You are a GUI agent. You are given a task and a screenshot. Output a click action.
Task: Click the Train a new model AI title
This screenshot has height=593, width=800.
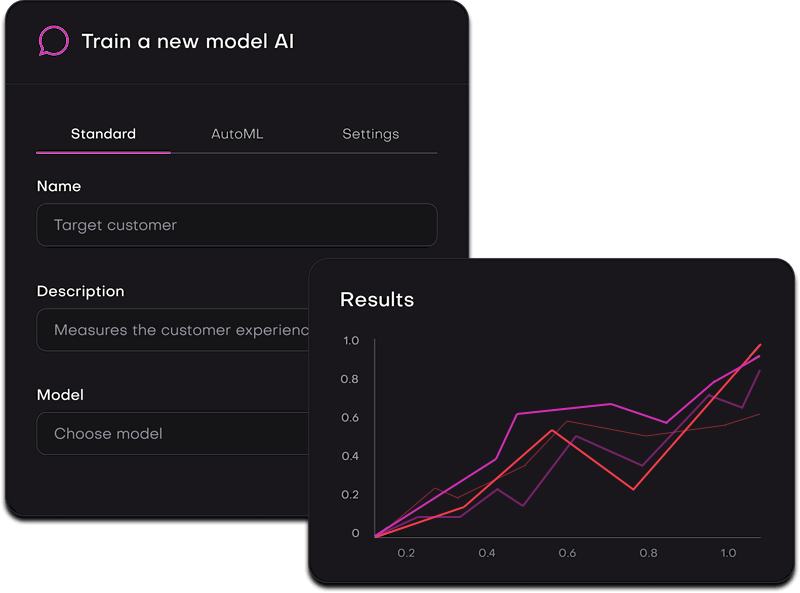188,41
